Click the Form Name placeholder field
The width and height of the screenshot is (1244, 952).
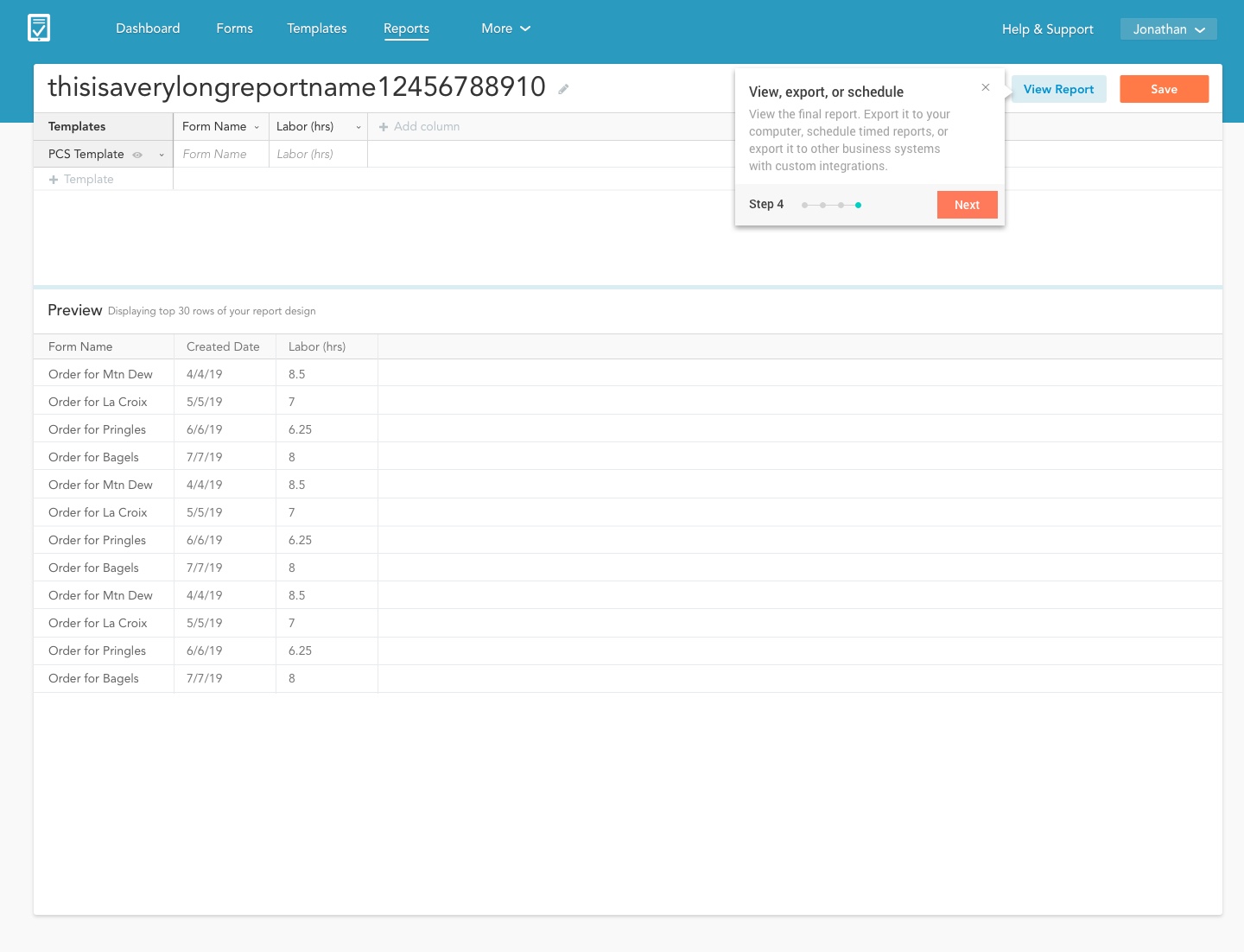click(215, 154)
